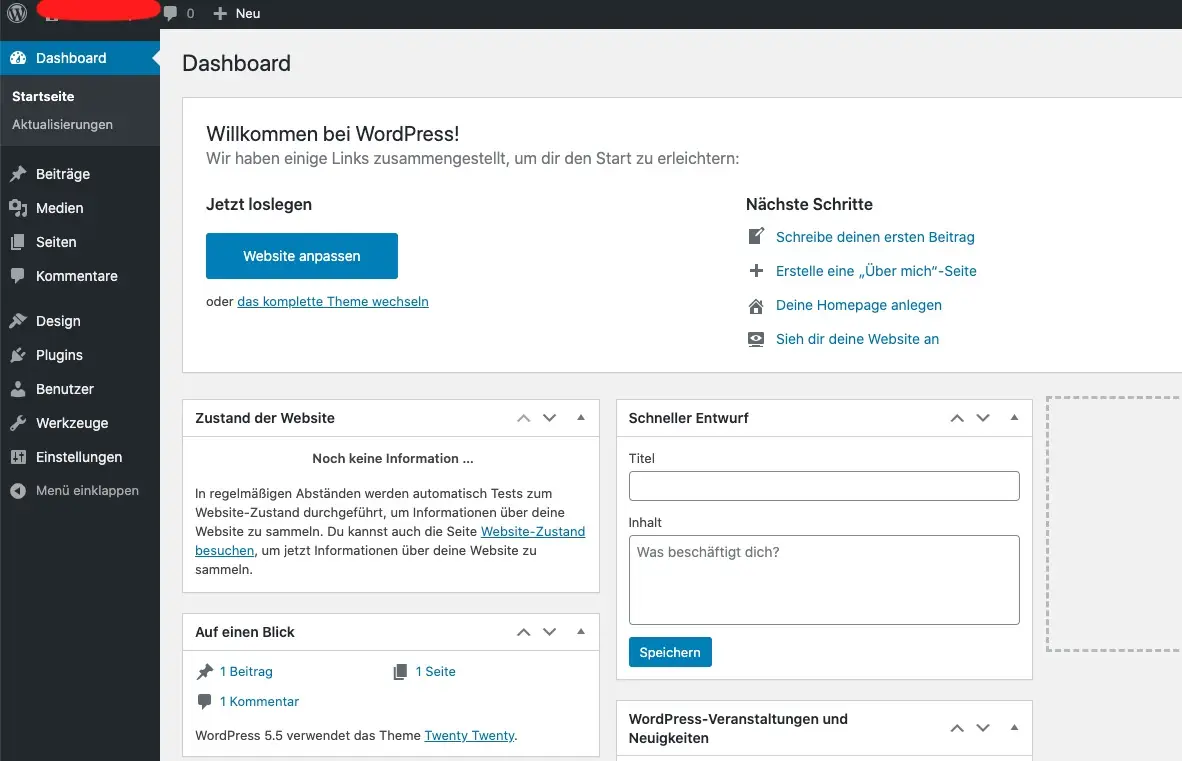Click the Menü einklappen arrow icon
The image size is (1182, 761).
[18, 491]
